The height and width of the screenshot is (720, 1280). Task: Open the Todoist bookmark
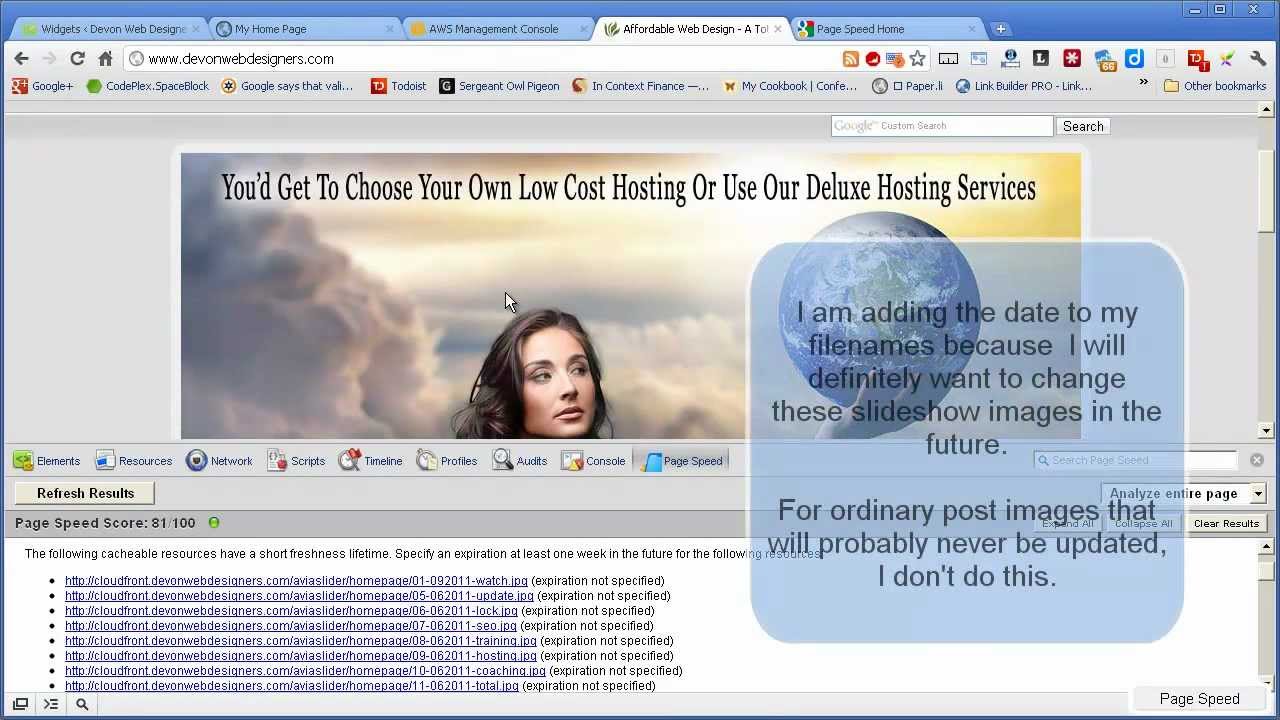[399, 86]
